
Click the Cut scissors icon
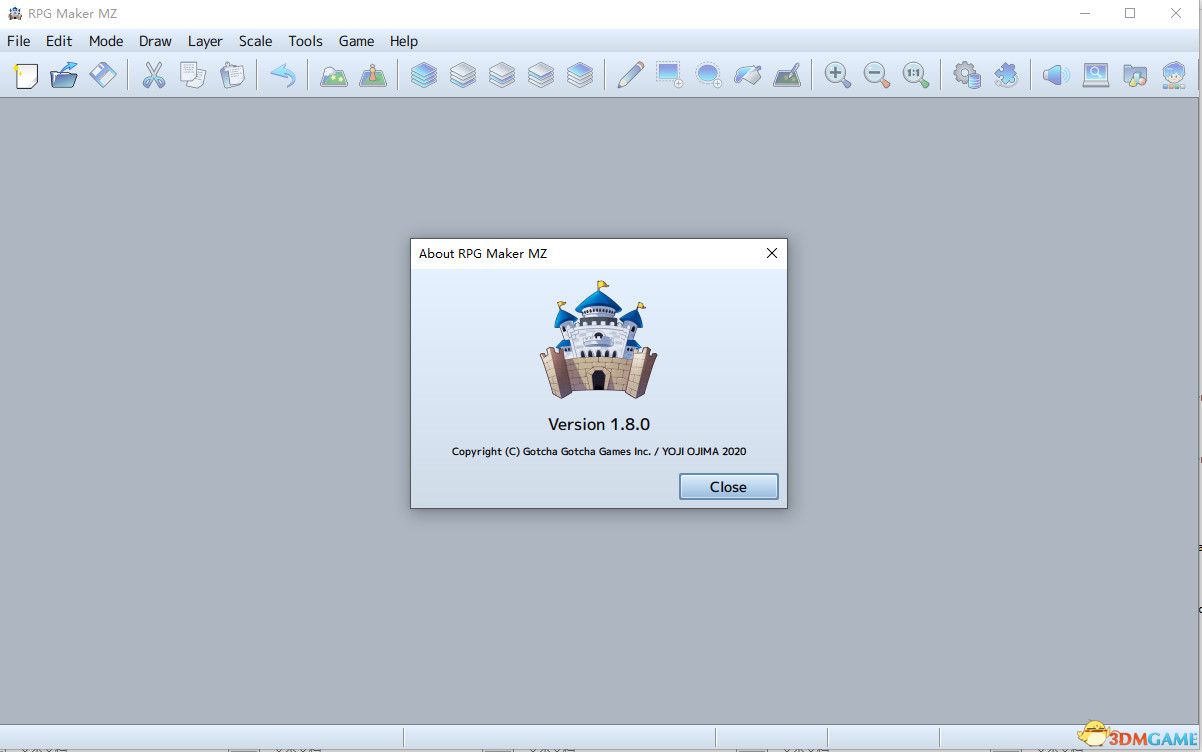(154, 75)
